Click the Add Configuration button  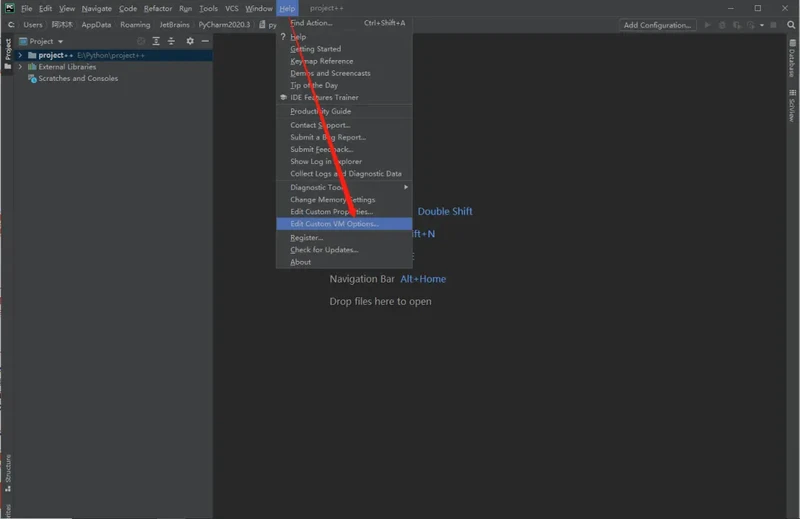click(656, 25)
